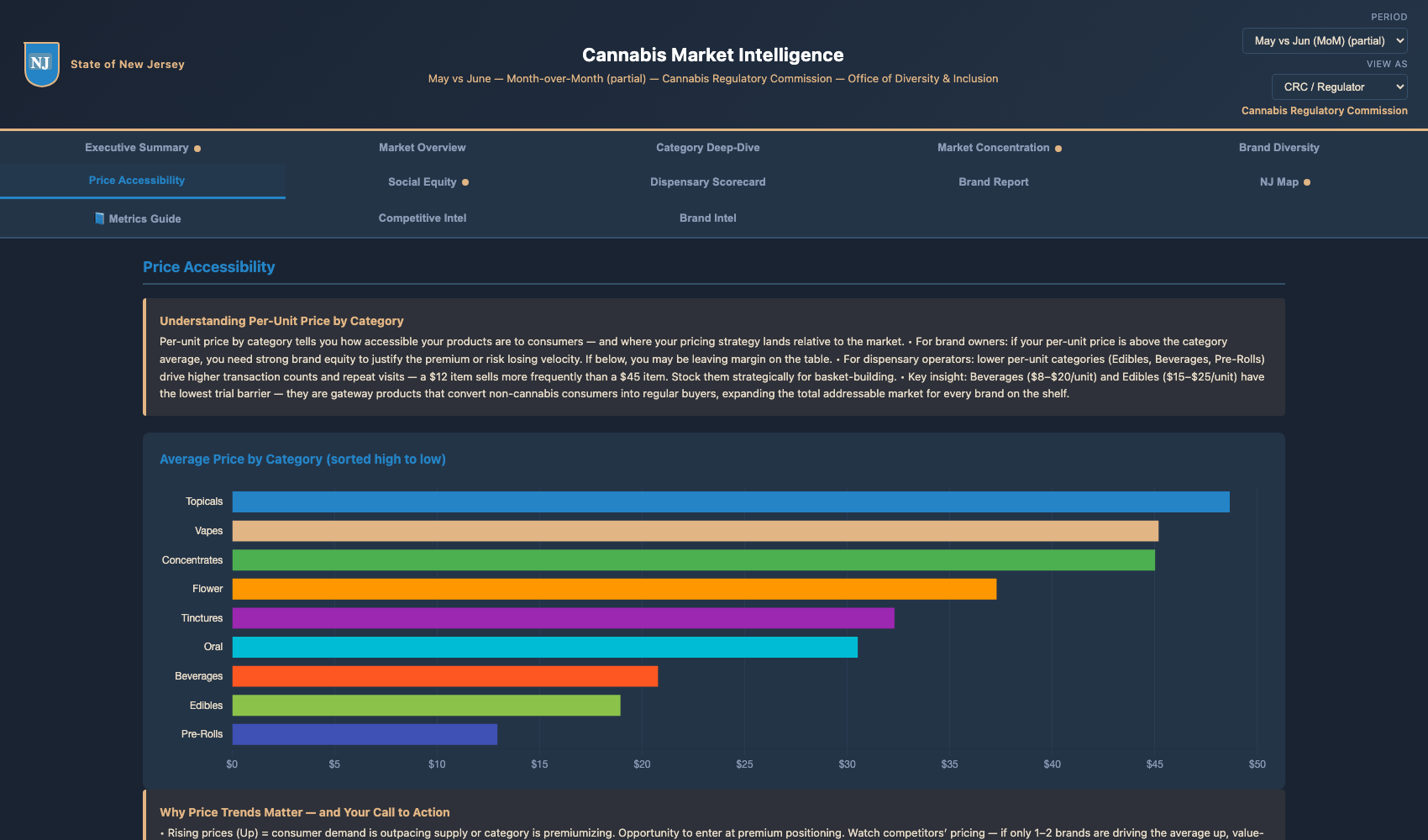Viewport: 1428px width, 840px height.
Task: Select the Flower orange bar
Action: click(x=614, y=589)
